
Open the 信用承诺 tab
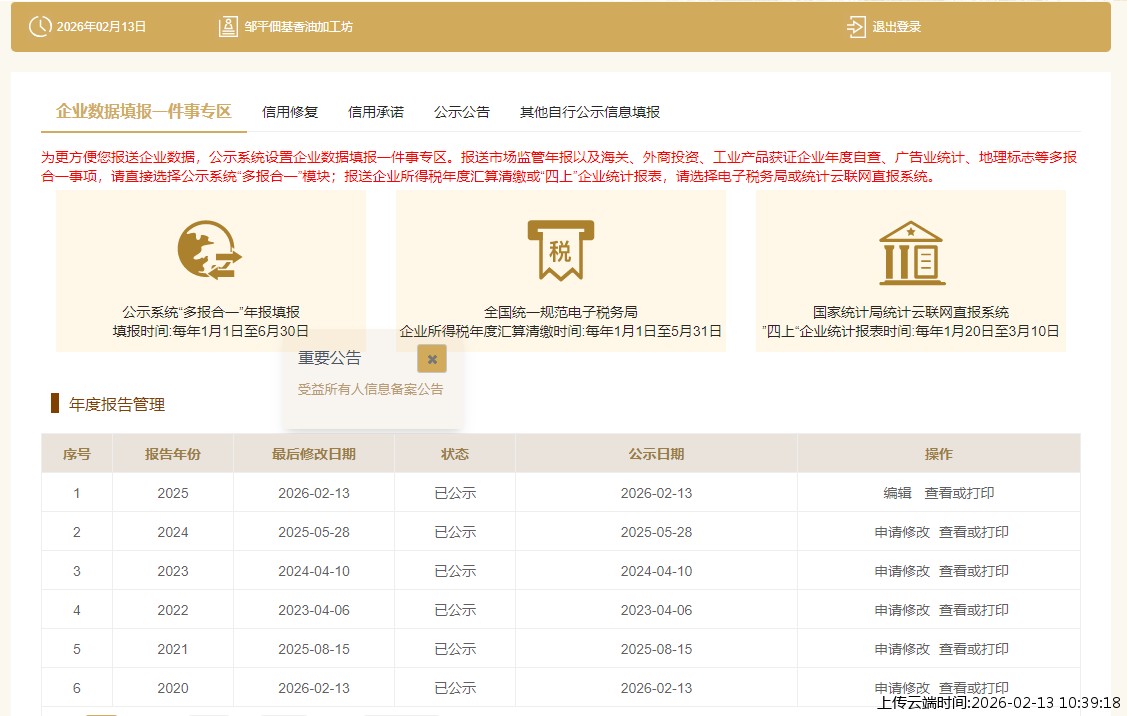click(374, 111)
